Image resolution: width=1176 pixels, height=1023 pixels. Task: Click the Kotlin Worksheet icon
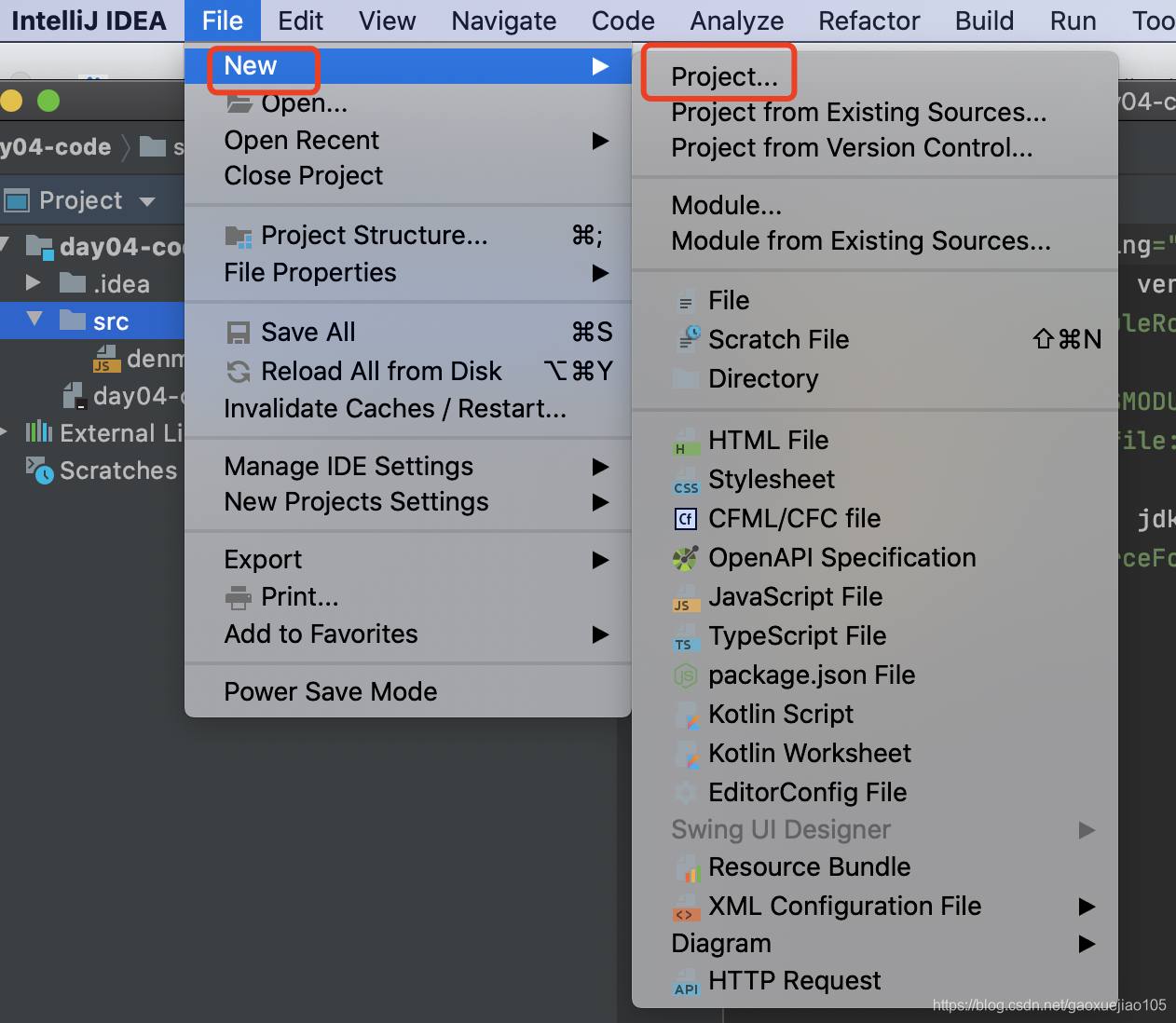[687, 754]
